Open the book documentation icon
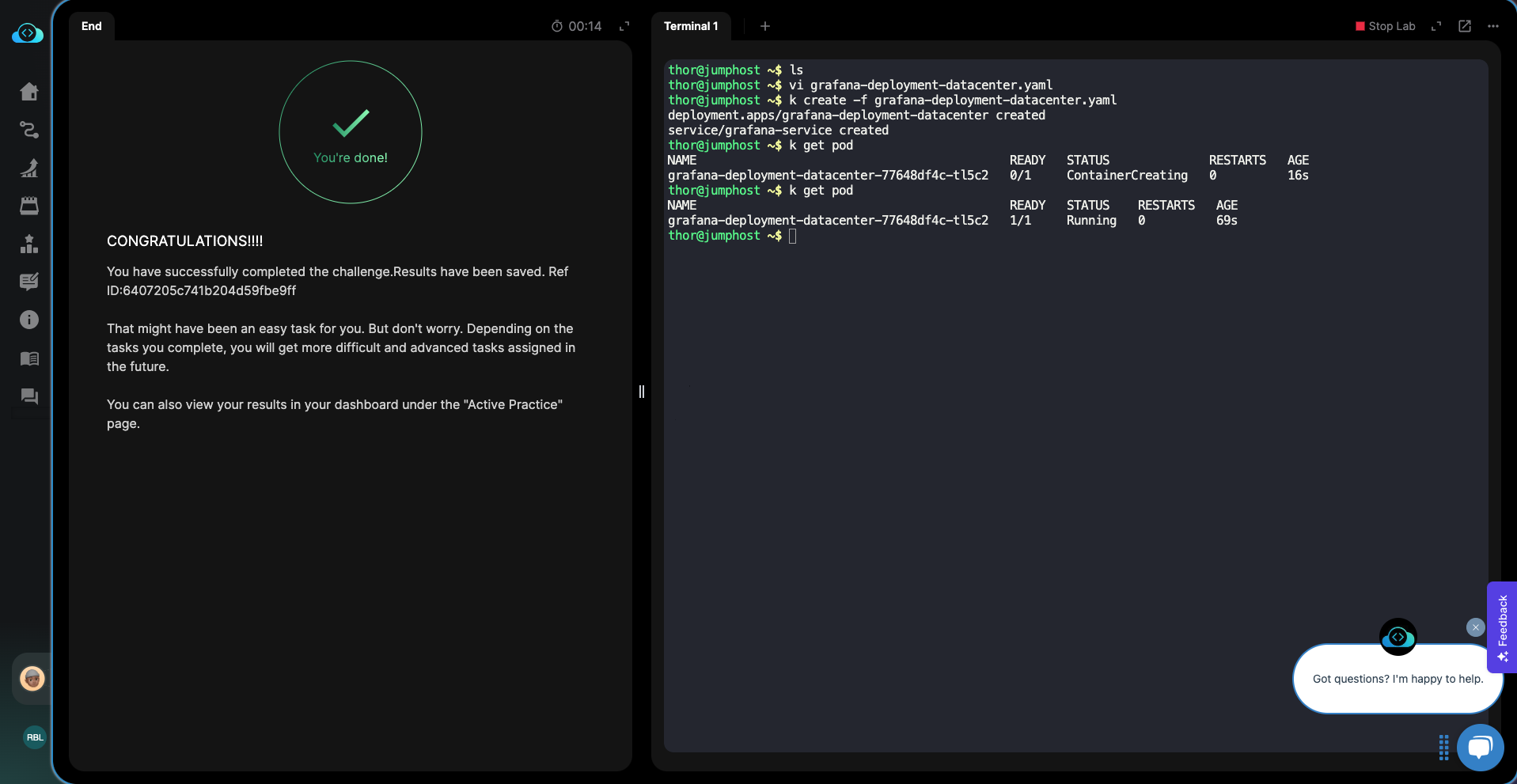Screen dimensions: 1517x784 pyautogui.click(x=29, y=358)
